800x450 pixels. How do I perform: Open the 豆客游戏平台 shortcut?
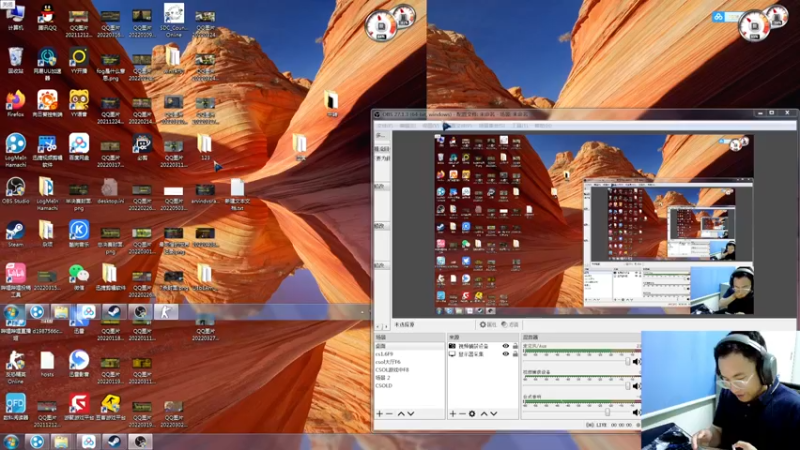point(110,407)
